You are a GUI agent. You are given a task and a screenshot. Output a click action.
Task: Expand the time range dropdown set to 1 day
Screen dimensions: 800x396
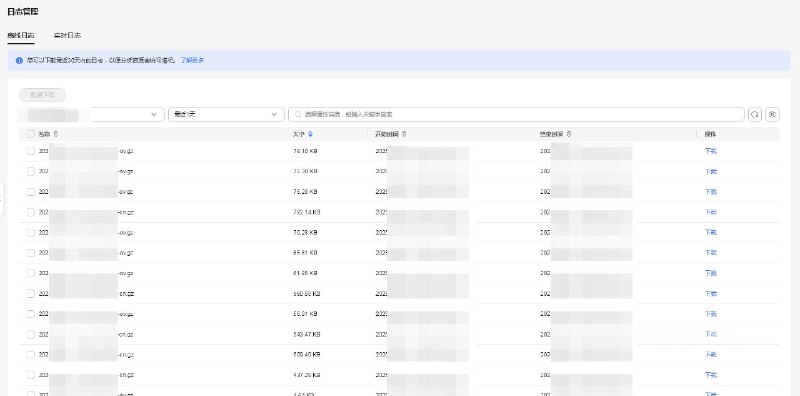226,115
